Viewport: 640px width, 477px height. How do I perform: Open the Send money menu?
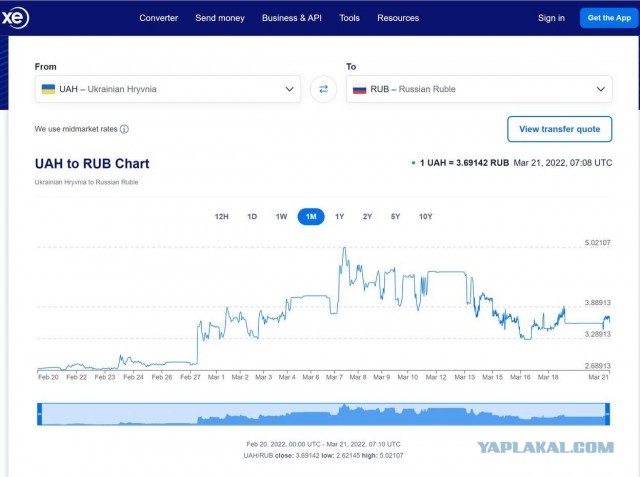pyautogui.click(x=220, y=18)
